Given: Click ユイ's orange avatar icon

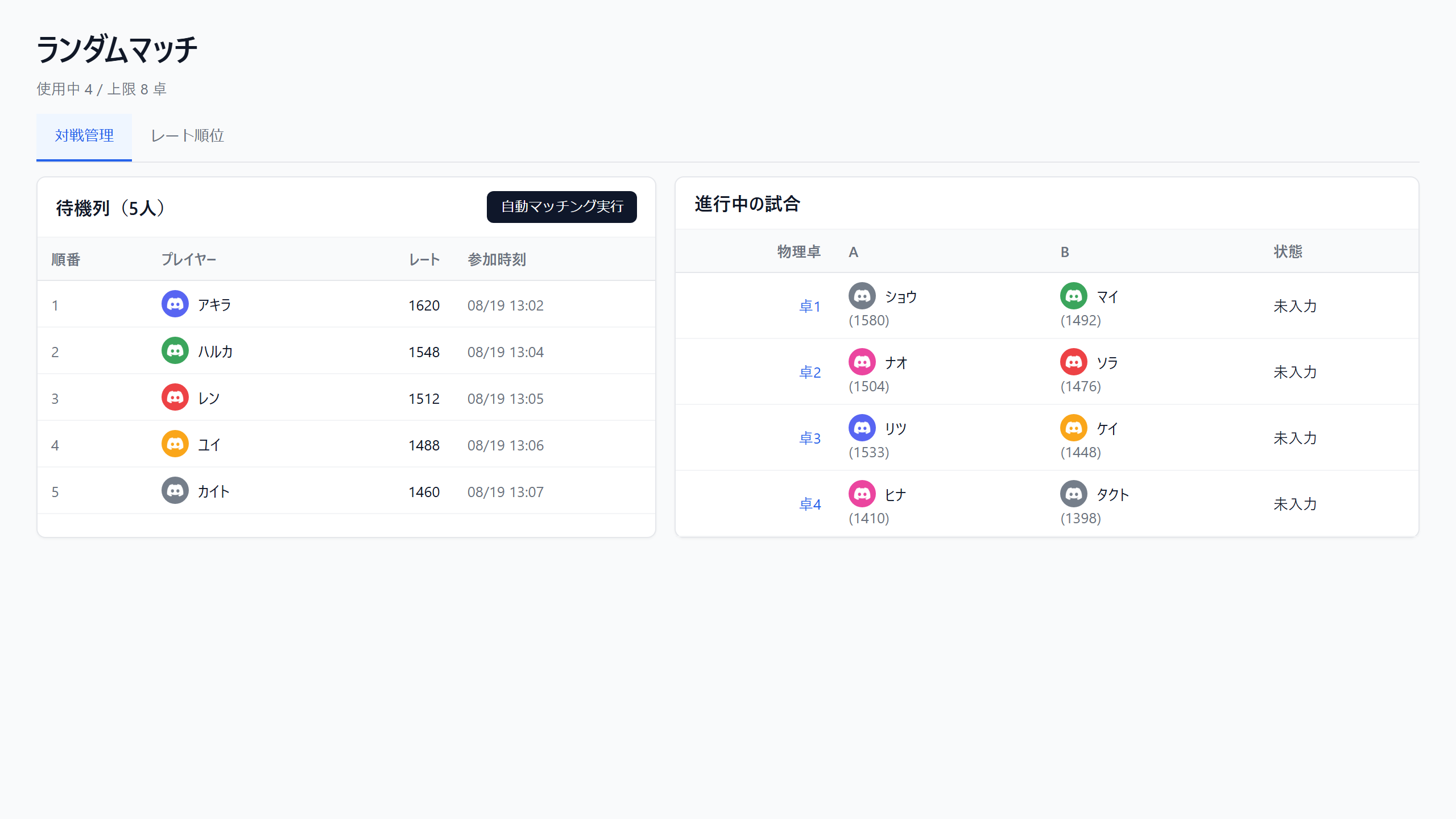Looking at the screenshot, I should pyautogui.click(x=175, y=444).
